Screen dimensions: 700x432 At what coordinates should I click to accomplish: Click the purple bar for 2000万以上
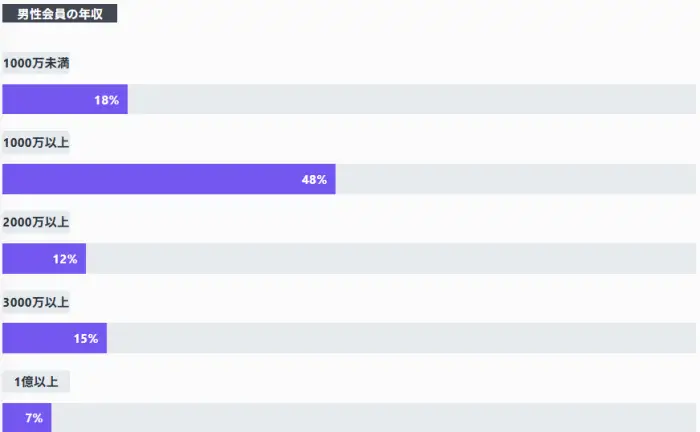(x=28, y=259)
